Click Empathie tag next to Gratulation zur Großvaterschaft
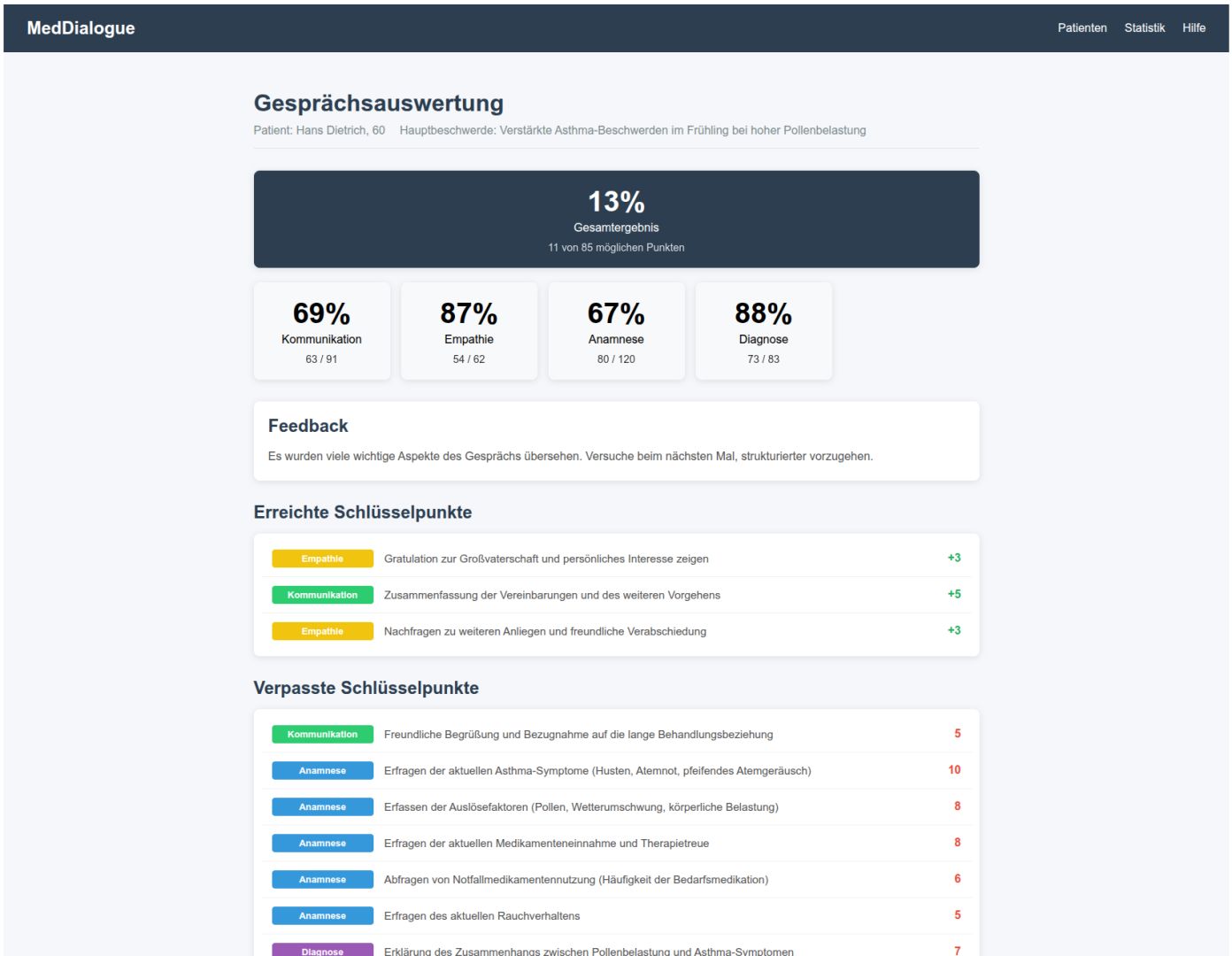This screenshot has height=956, width=1232. (322, 559)
